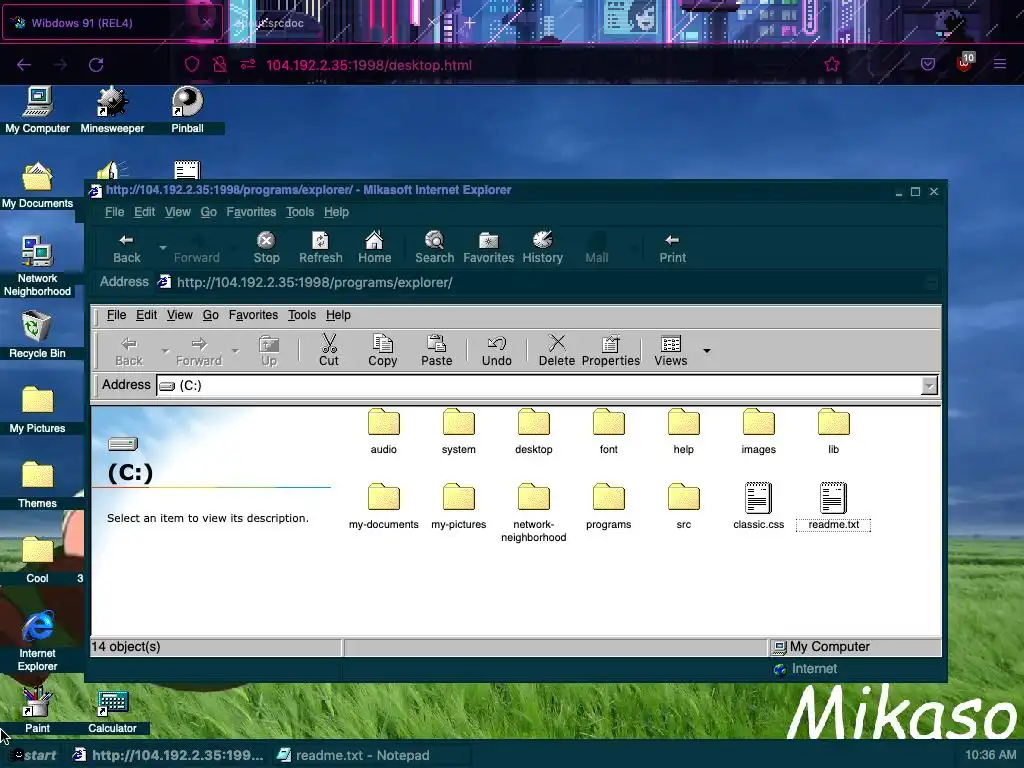Open the explorer Tools menu
Image resolution: width=1024 pixels, height=768 pixels.
pyautogui.click(x=302, y=315)
